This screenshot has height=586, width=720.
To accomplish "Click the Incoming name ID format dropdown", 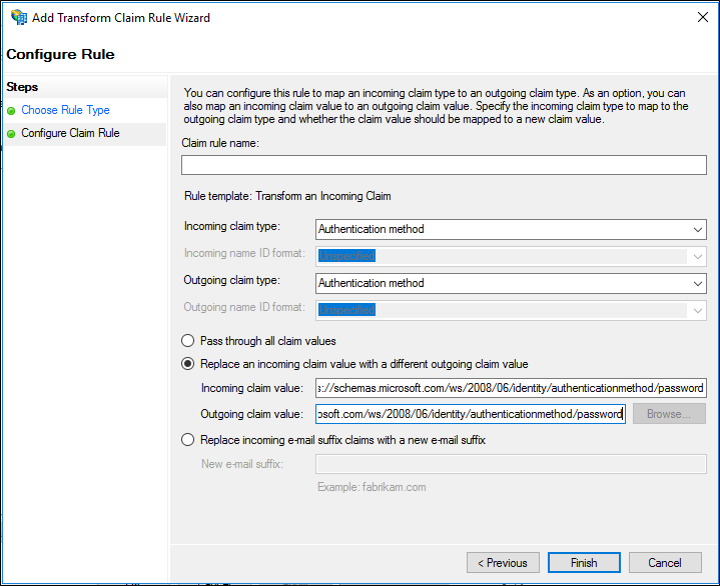I will (510, 256).
